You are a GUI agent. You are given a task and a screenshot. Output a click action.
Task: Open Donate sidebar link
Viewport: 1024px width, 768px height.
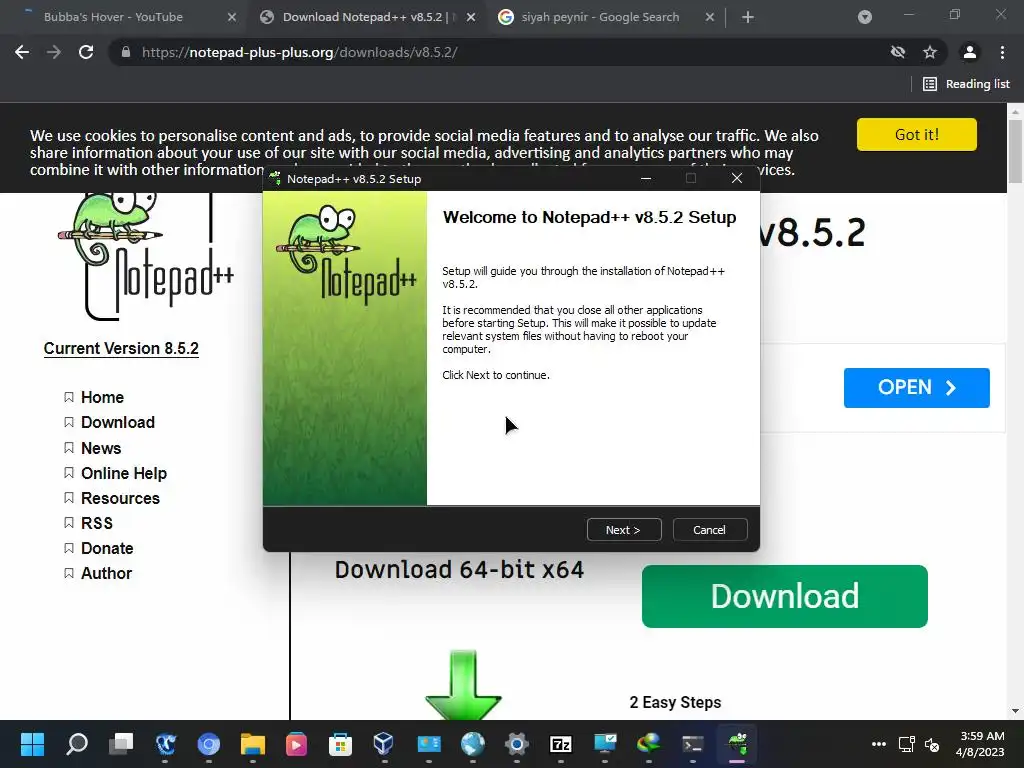pyautogui.click(x=107, y=548)
